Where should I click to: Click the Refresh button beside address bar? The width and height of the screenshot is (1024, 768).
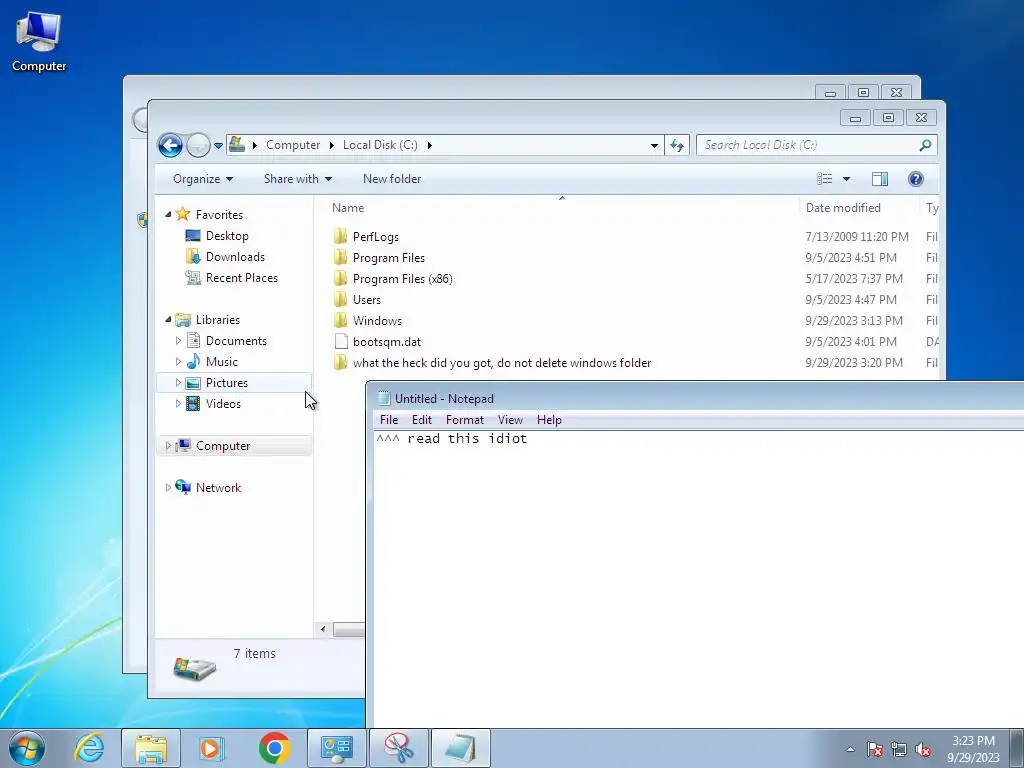point(677,145)
